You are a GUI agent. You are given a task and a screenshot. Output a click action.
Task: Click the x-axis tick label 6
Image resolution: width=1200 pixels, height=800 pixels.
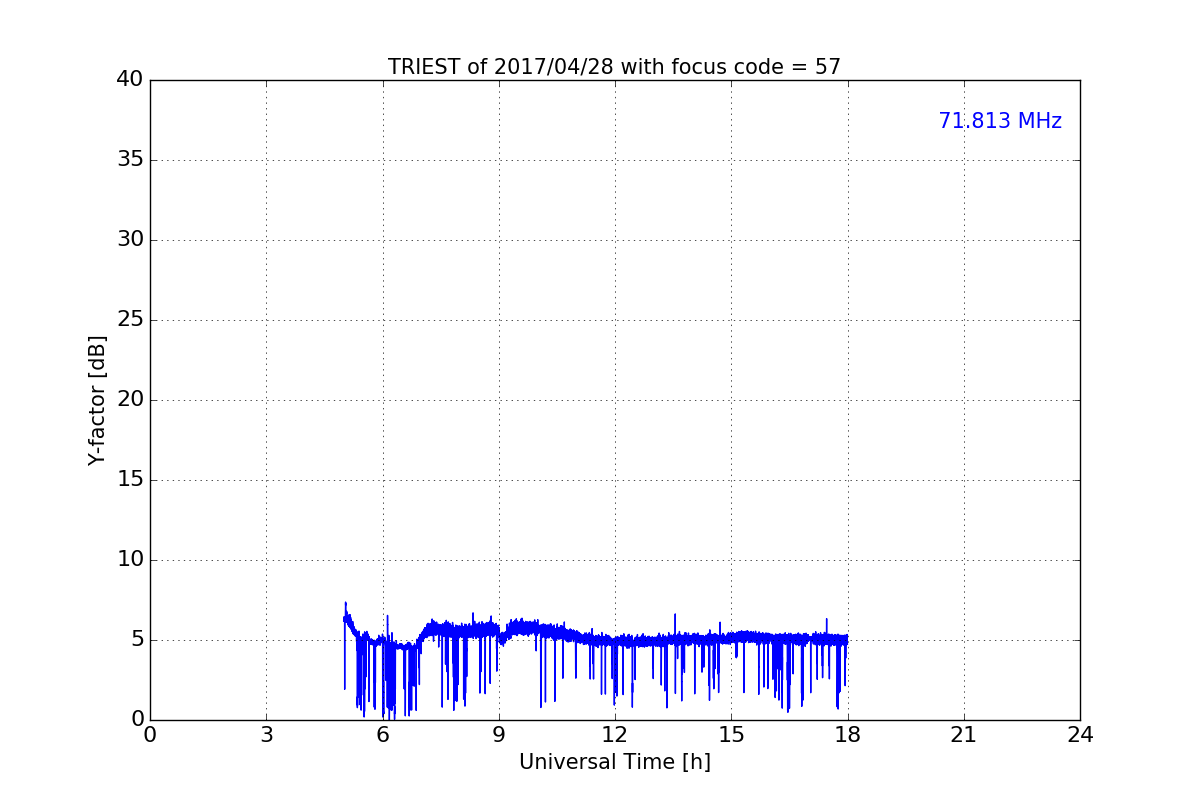pyautogui.click(x=382, y=735)
